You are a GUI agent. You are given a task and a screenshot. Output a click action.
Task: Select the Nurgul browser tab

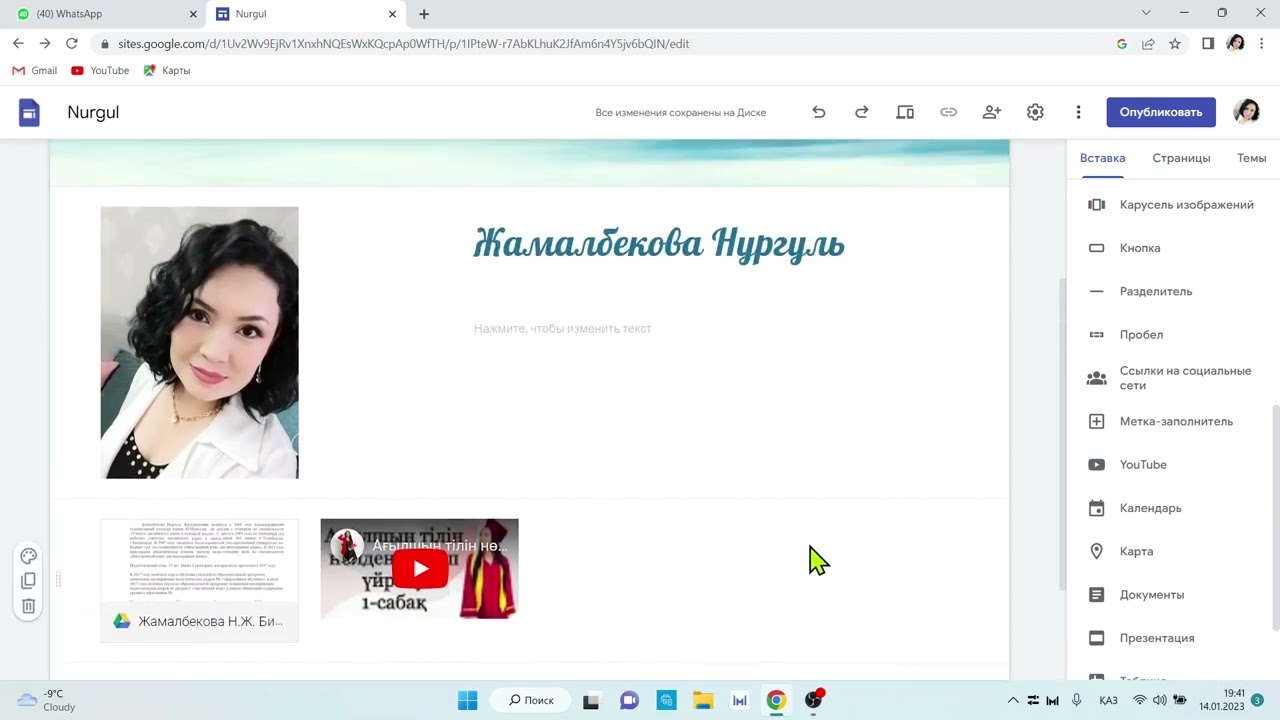click(x=306, y=14)
